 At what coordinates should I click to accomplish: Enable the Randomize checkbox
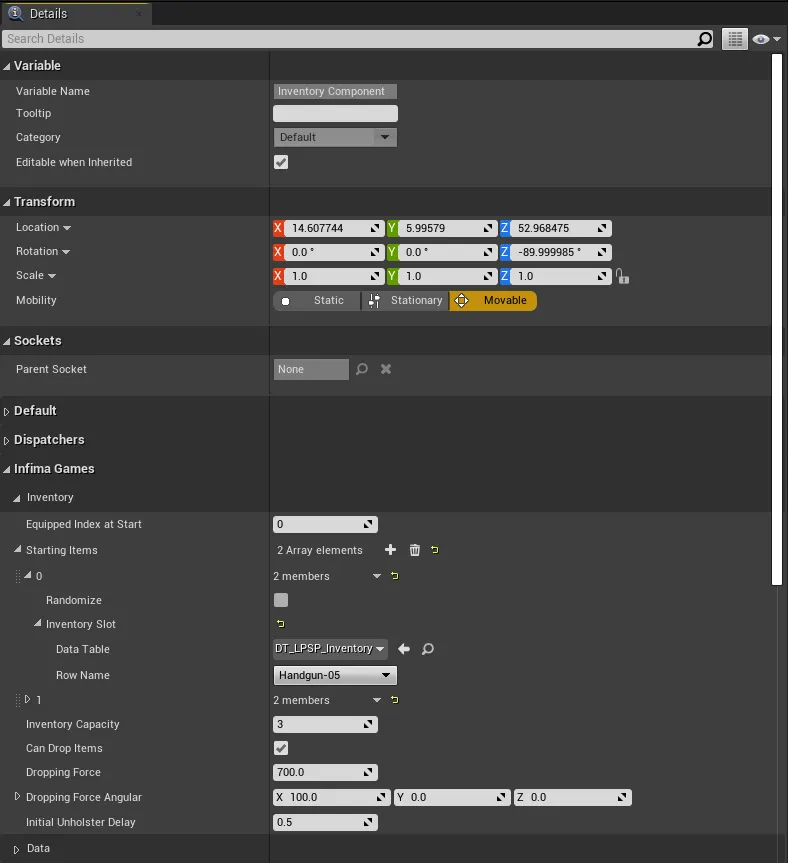281,600
